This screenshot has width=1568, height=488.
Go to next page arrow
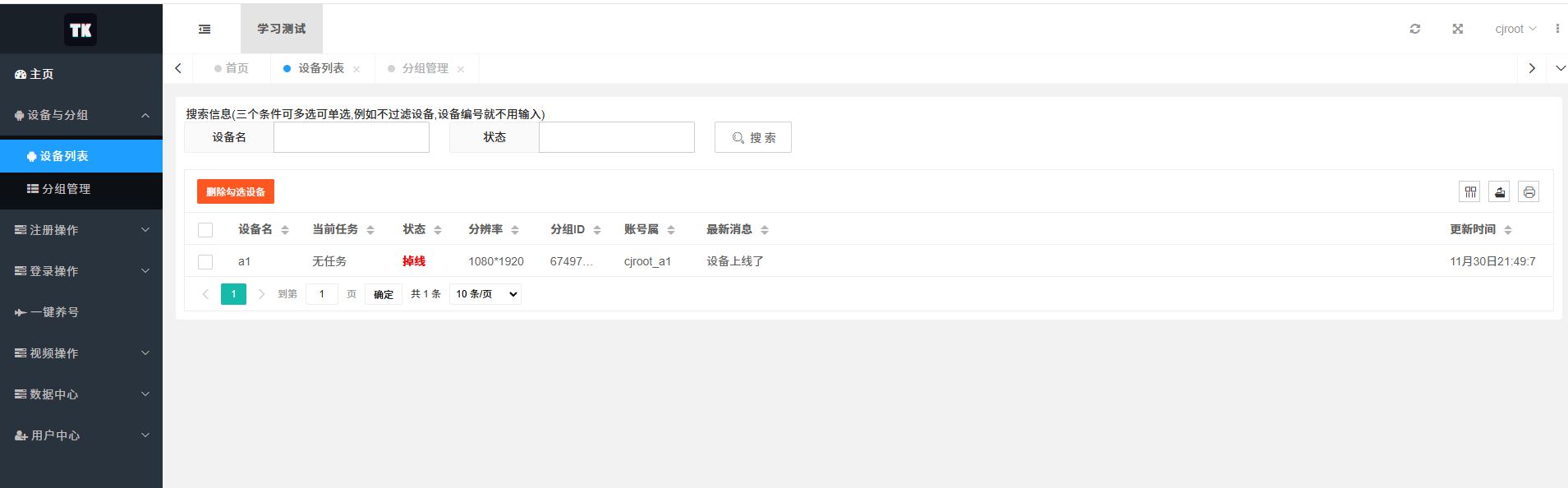[x=261, y=294]
